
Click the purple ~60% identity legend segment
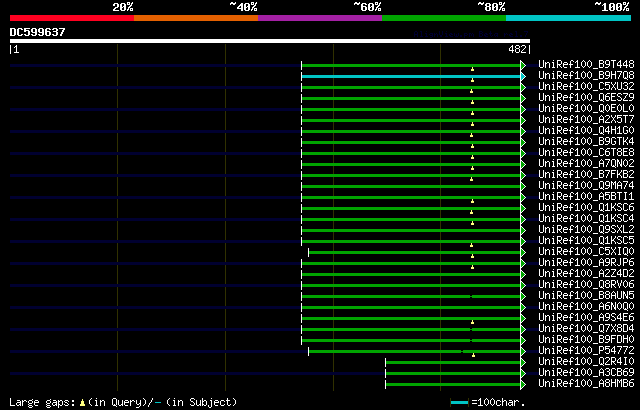point(320,18)
